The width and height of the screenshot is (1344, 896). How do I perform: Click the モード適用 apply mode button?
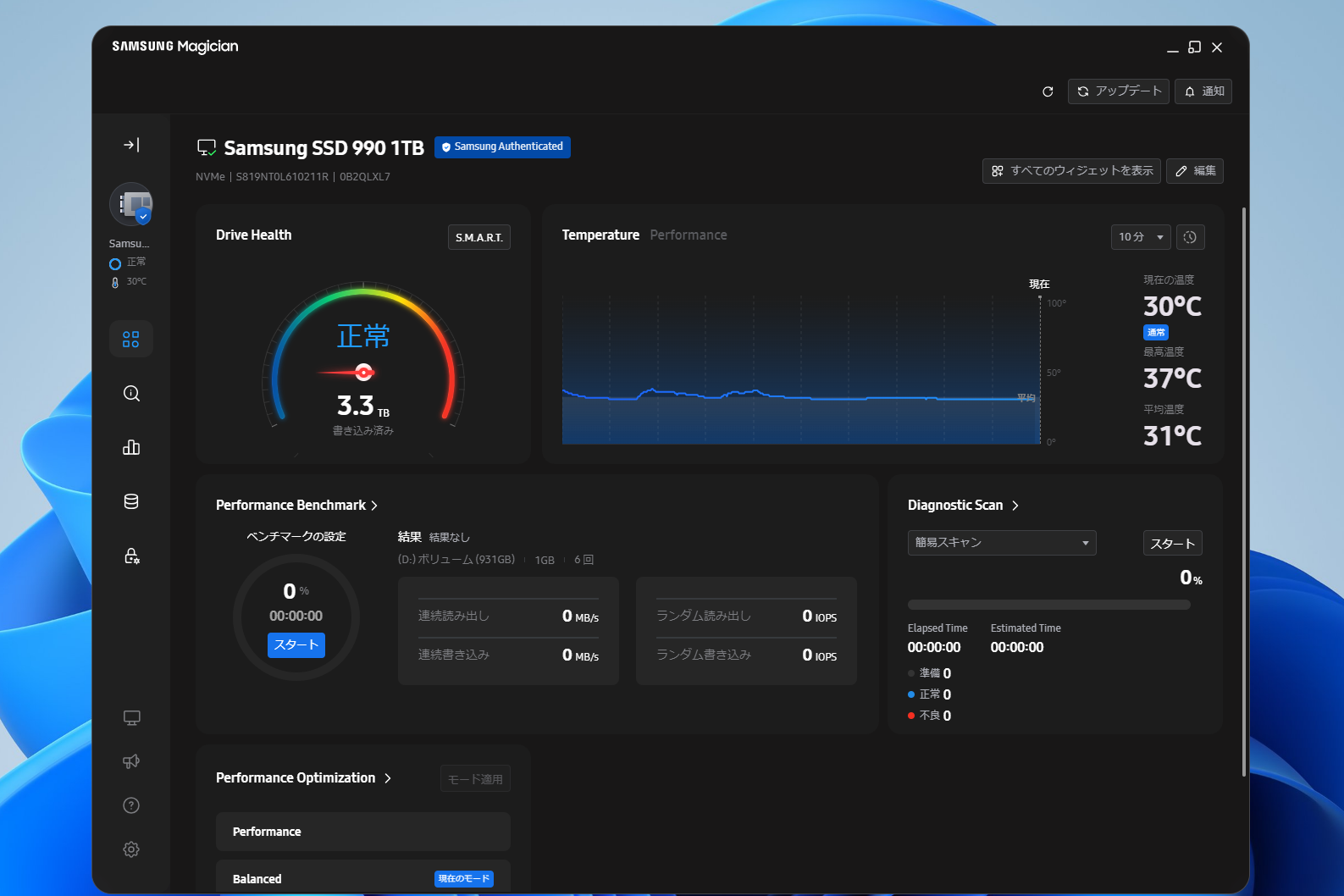[475, 779]
